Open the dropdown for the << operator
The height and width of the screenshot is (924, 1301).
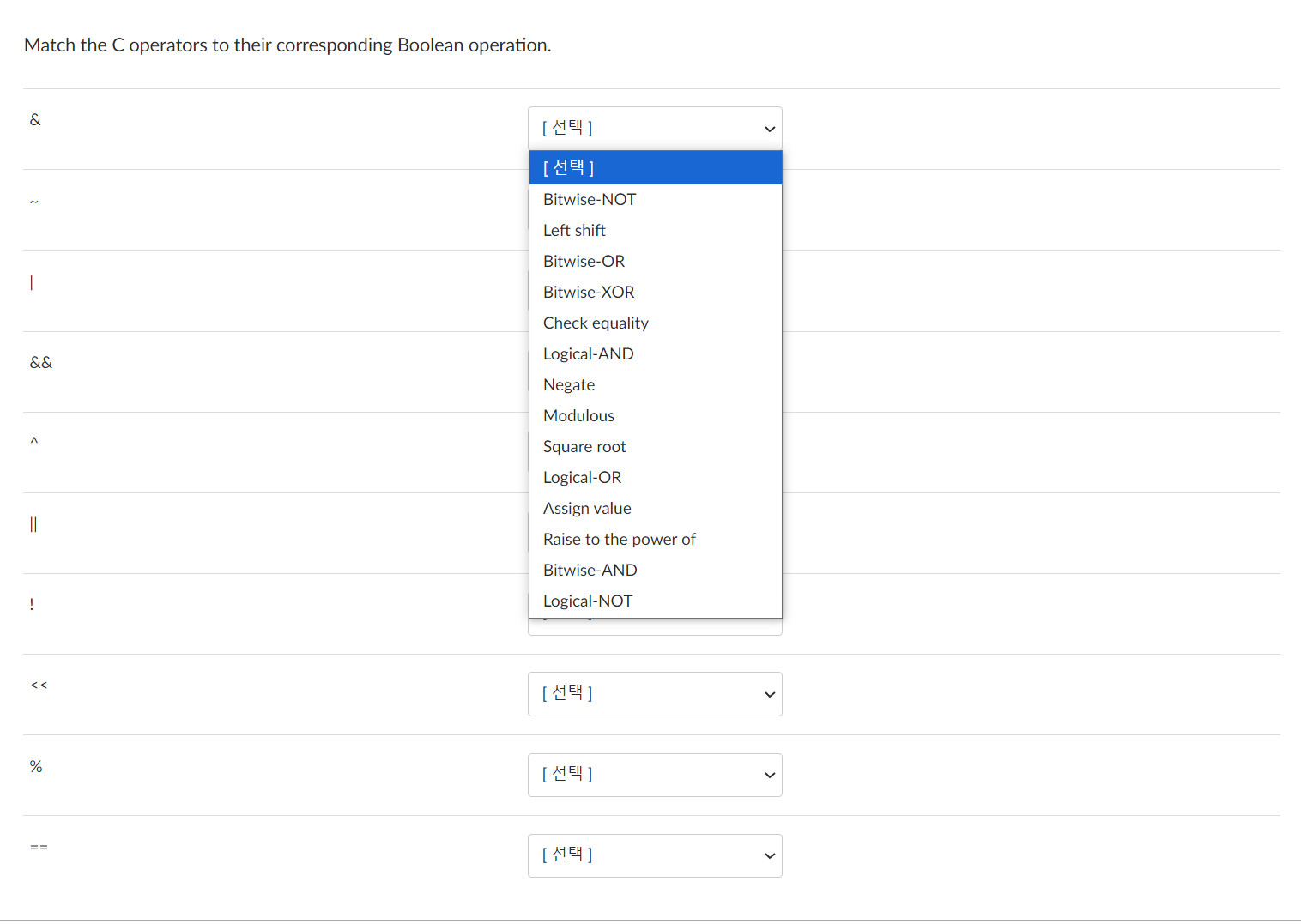click(x=655, y=694)
